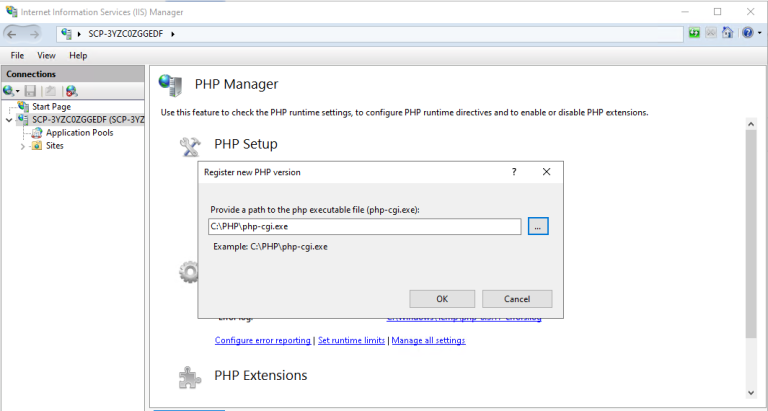The height and width of the screenshot is (411, 768).
Task: Open the breadcrumb arrow after server name
Action: click(173, 34)
